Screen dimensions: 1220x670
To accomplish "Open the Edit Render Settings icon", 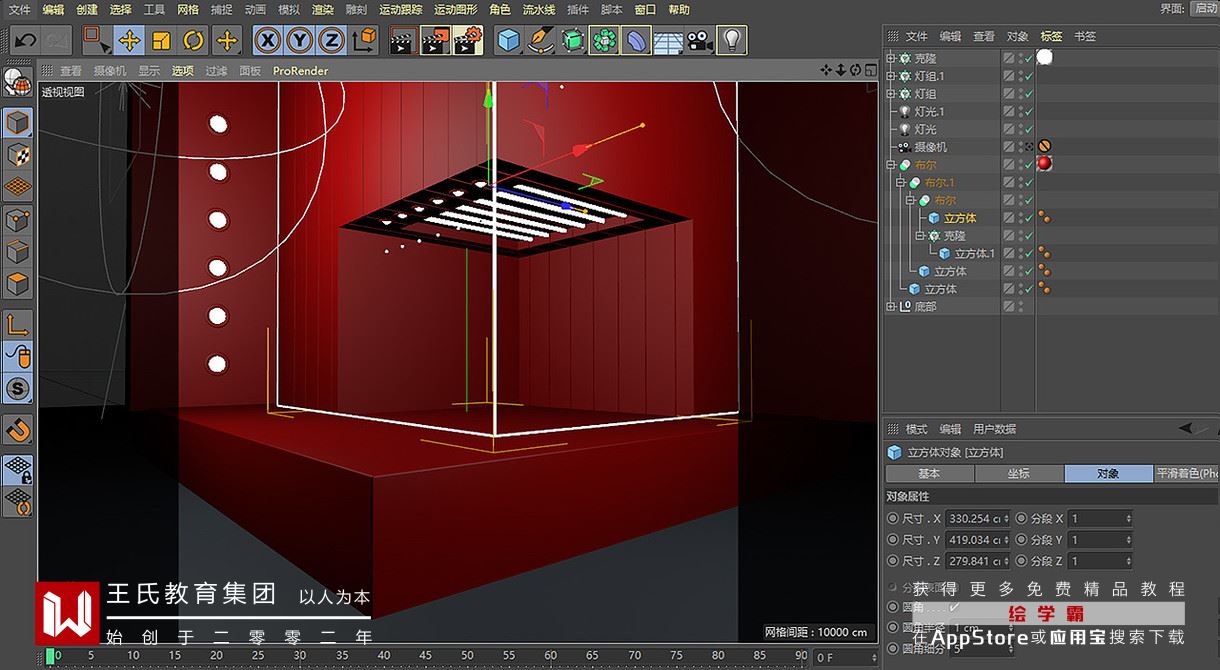I will 467,41.
